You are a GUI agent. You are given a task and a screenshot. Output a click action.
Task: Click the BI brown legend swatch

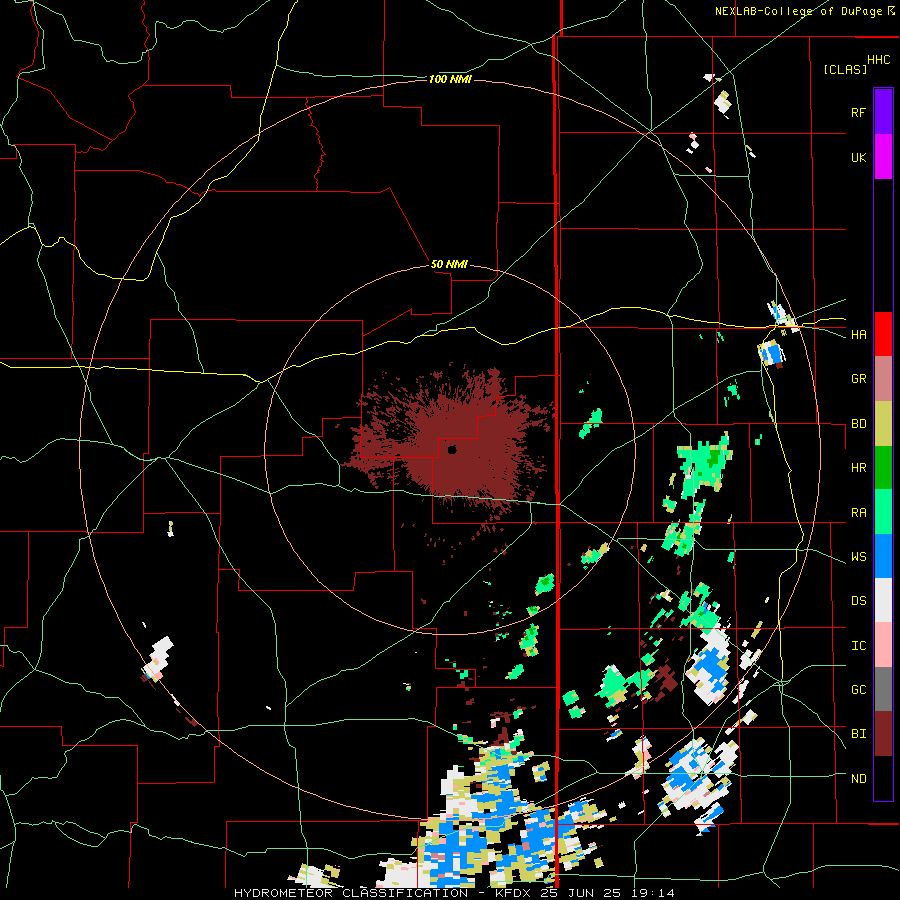click(883, 734)
